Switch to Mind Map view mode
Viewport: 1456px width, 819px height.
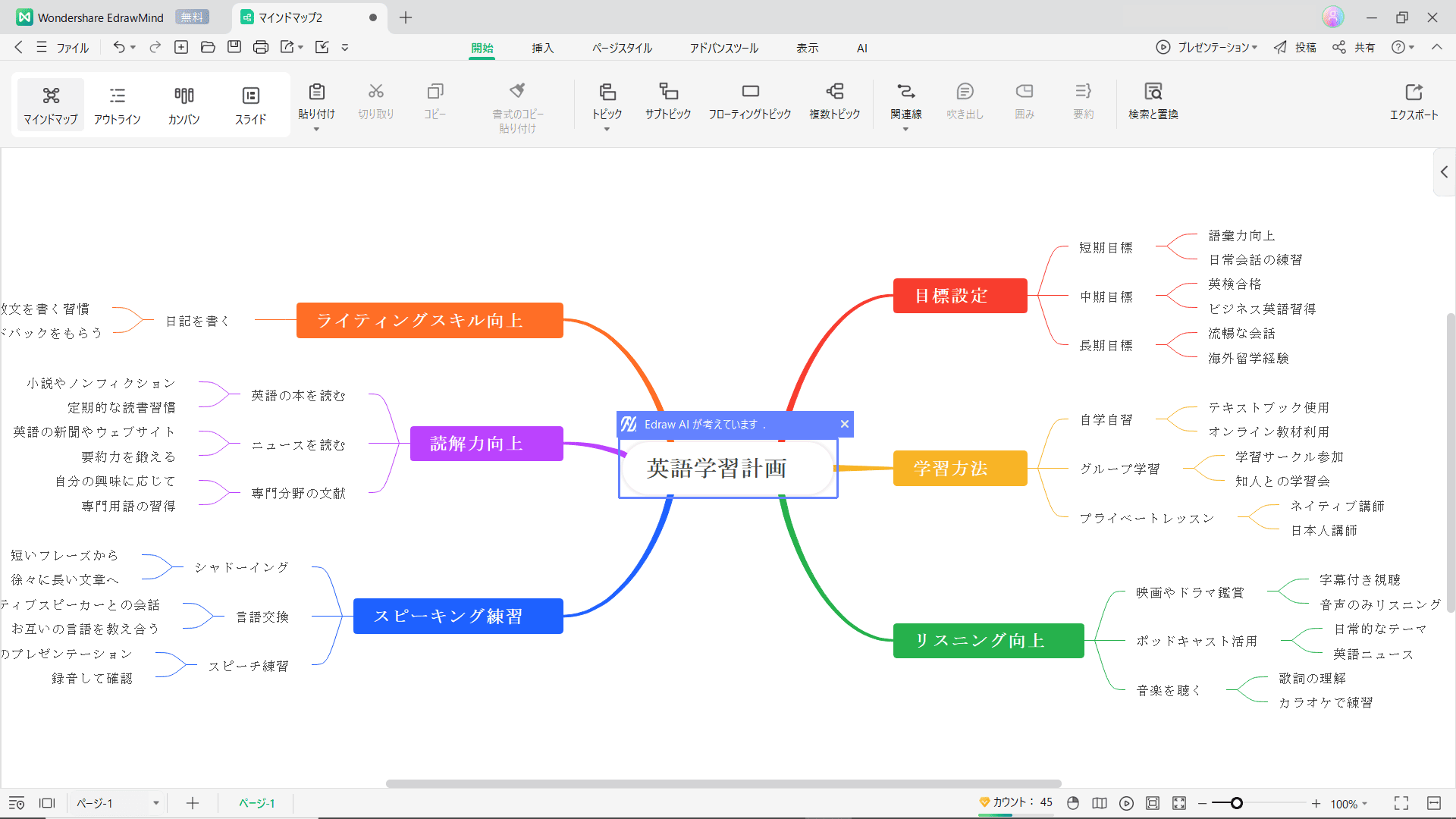pyautogui.click(x=50, y=104)
